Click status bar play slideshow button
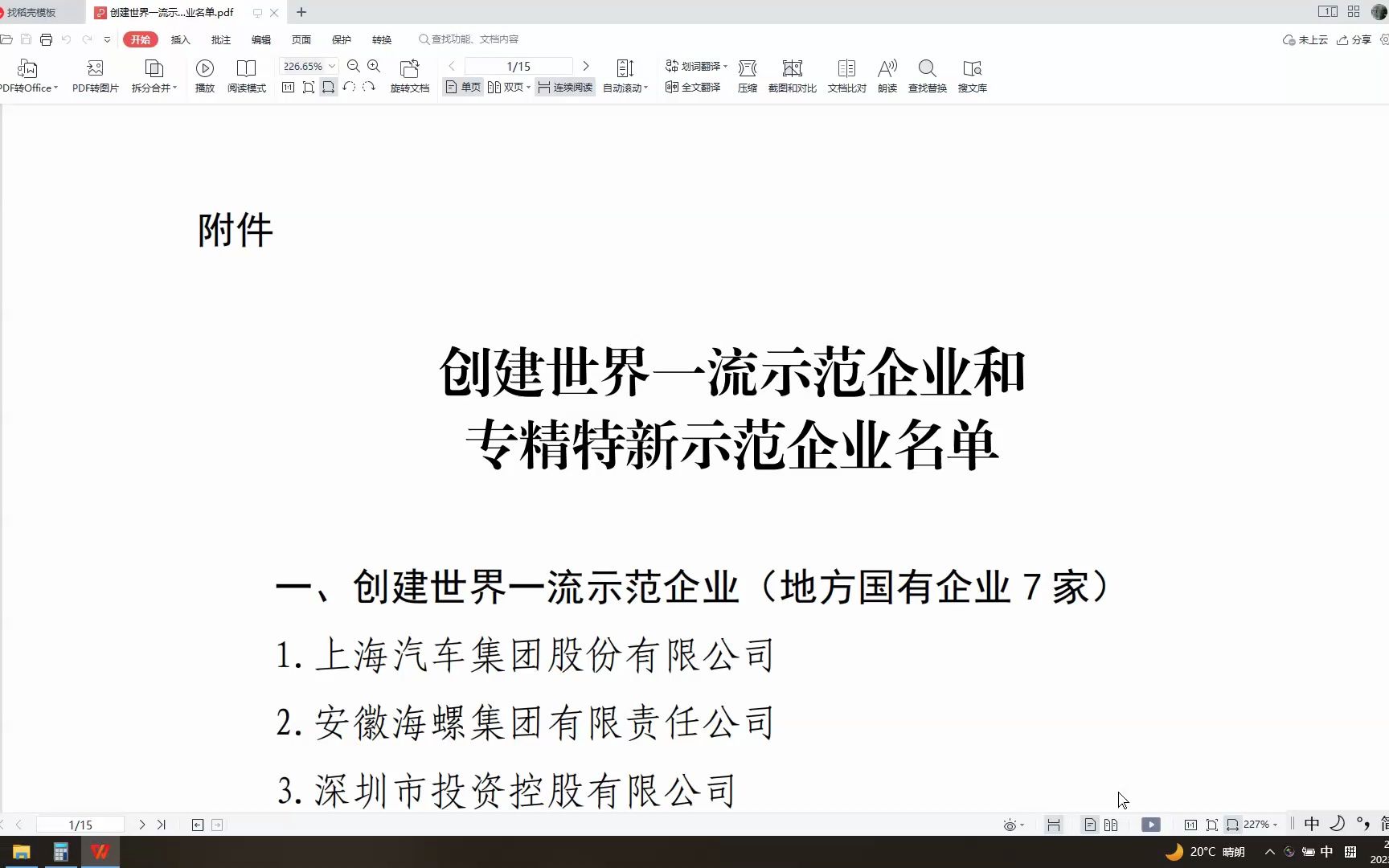Screen dimensions: 1389x868 point(1151,825)
